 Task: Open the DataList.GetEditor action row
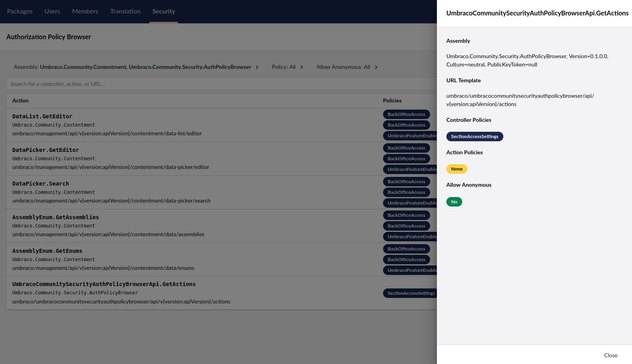pos(222,125)
